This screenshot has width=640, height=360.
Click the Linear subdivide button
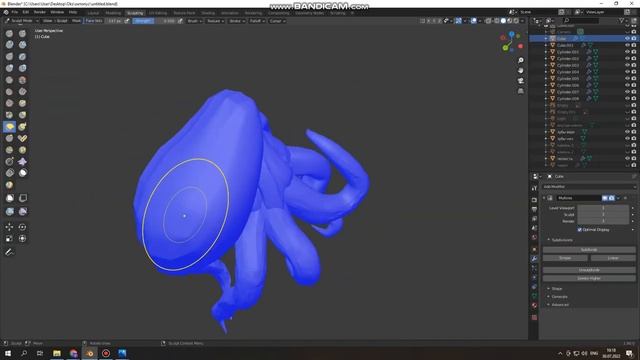pos(613,258)
